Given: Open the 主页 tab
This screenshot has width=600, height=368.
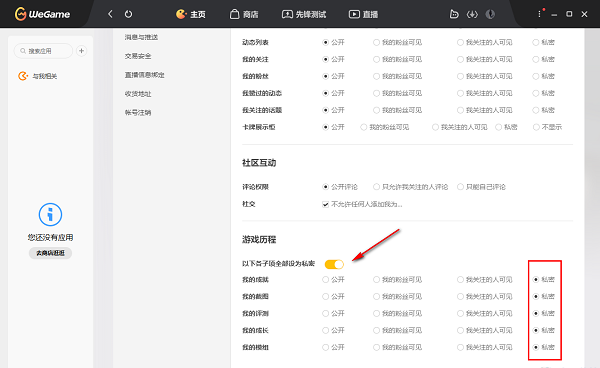Looking at the screenshot, I should 191,14.
